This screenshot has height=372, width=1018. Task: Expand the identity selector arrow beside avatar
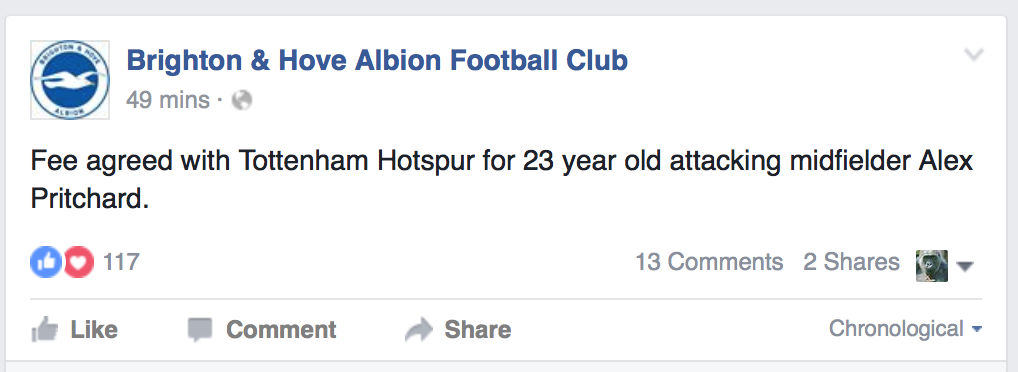click(x=965, y=266)
